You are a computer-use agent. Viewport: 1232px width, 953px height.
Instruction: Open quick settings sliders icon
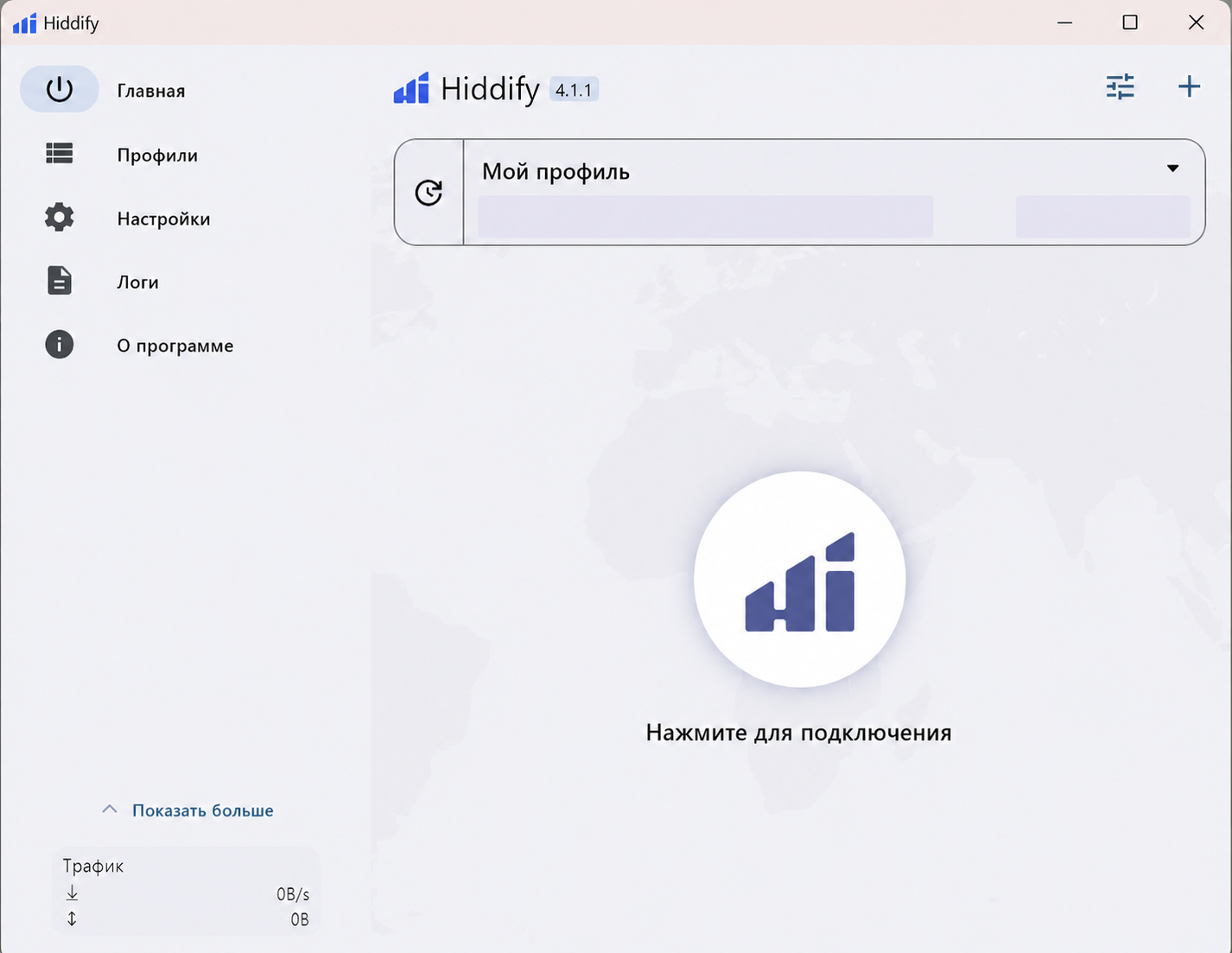(1121, 86)
